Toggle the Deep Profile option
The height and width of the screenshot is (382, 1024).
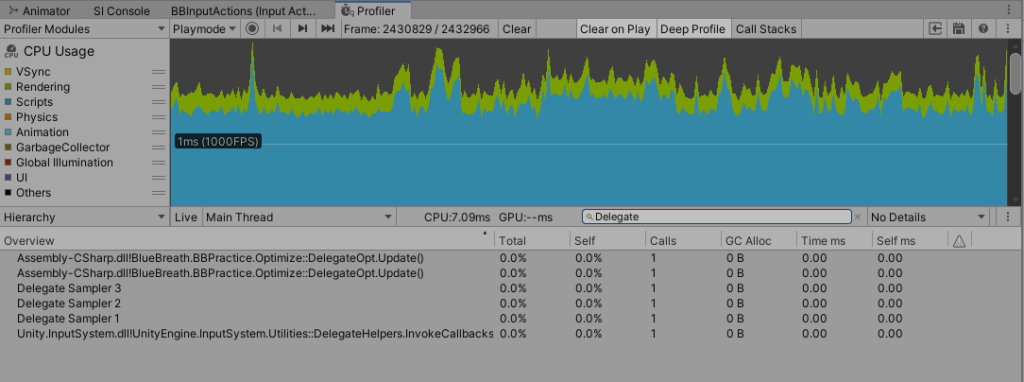click(693, 29)
